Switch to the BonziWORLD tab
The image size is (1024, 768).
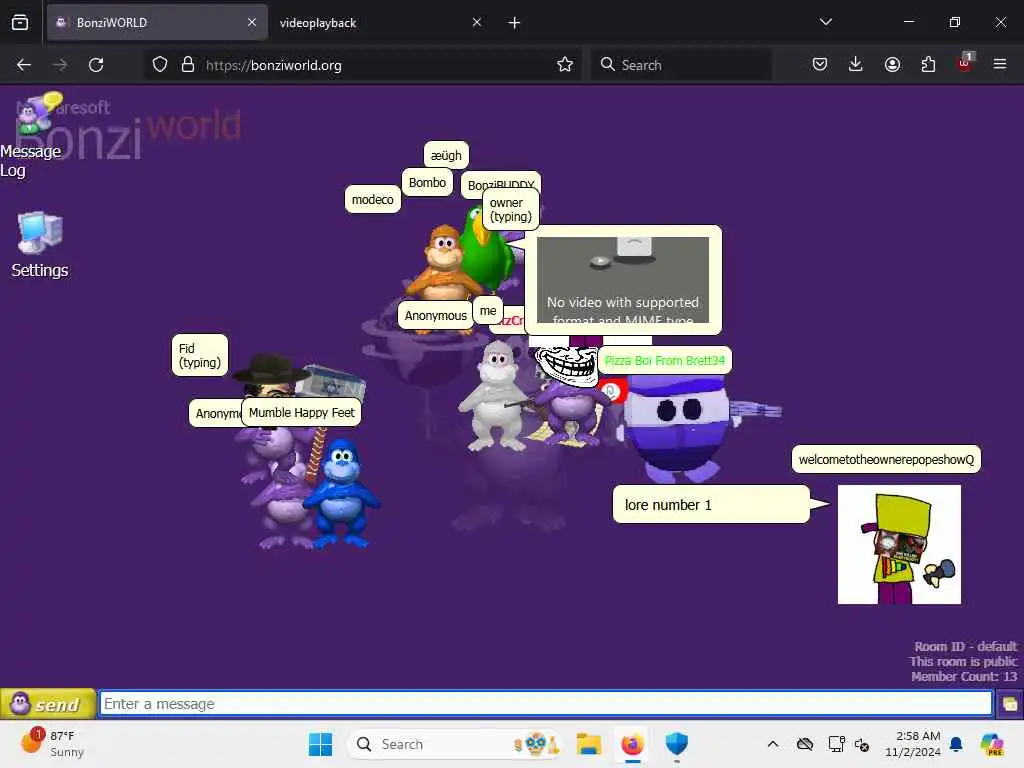tap(157, 23)
